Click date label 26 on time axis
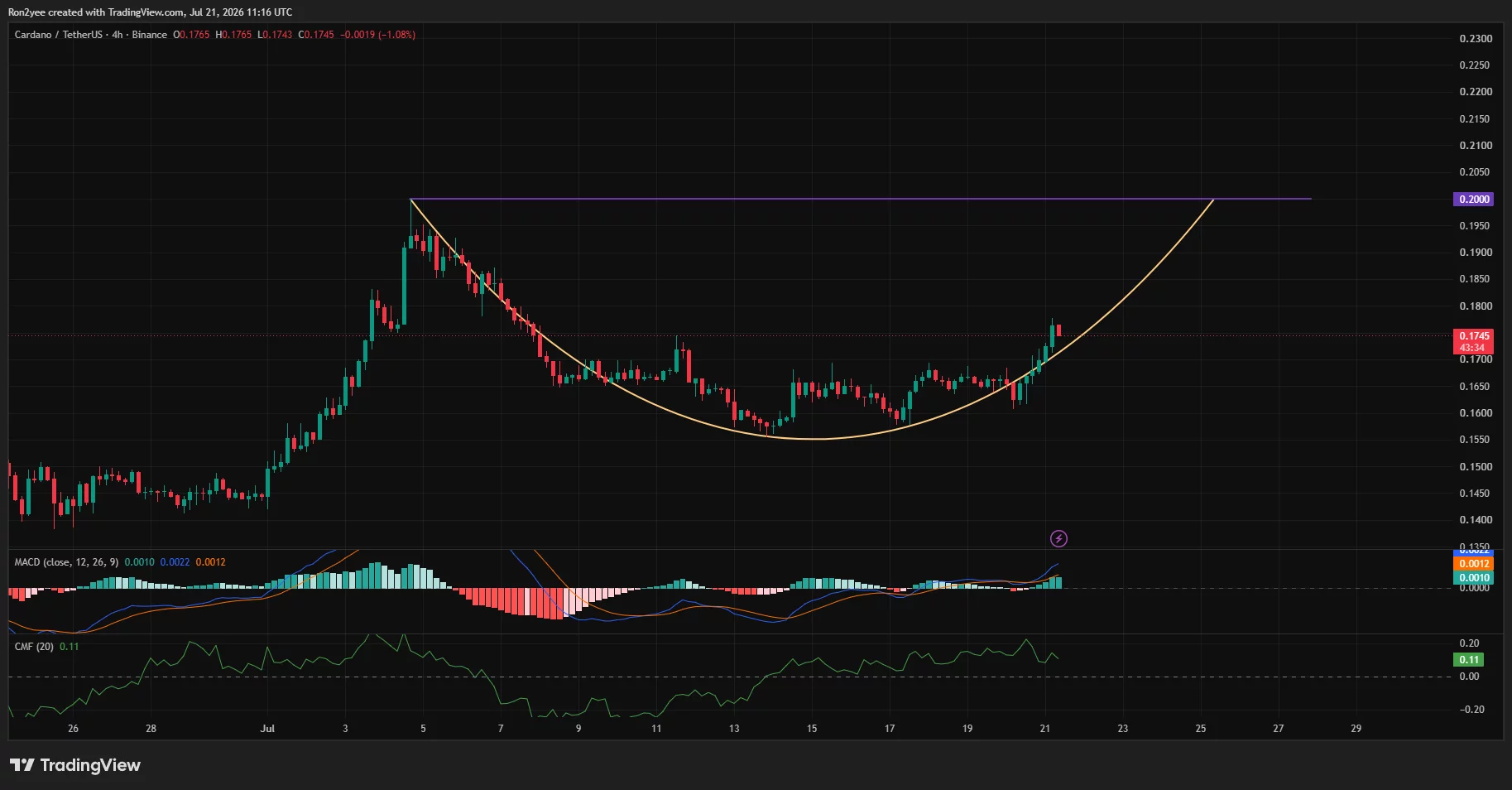Image resolution: width=1512 pixels, height=790 pixels. [74, 729]
